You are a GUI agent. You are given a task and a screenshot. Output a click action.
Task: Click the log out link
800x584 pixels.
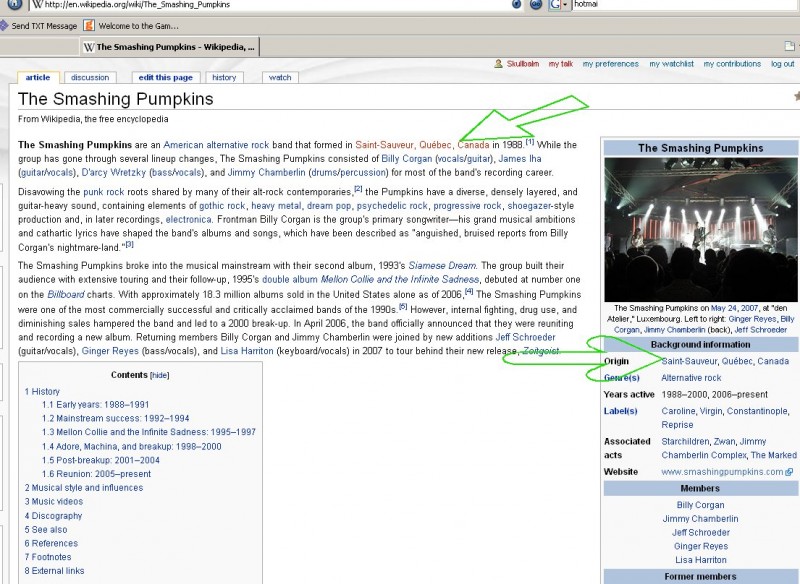[x=783, y=64]
